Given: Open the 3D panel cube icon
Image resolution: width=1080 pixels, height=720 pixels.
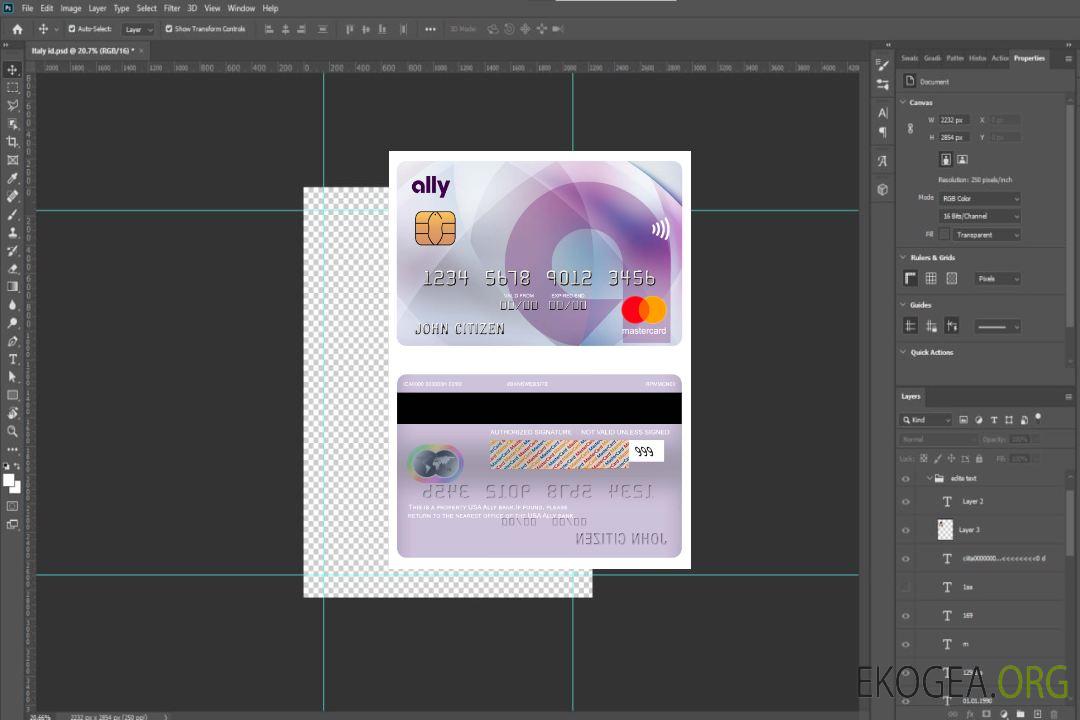Looking at the screenshot, I should point(882,189).
